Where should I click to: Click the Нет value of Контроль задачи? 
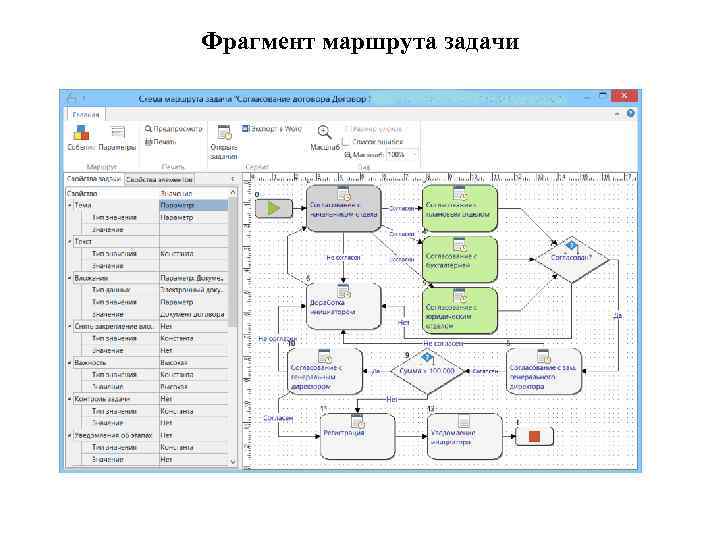tap(193, 399)
